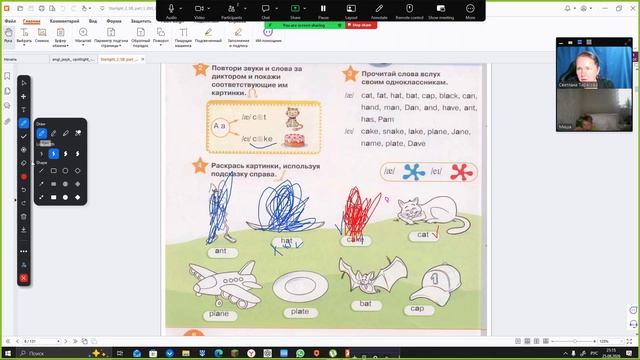Expand Video options arrow in Zoom bar
640x360 pixels.
coord(209,9)
